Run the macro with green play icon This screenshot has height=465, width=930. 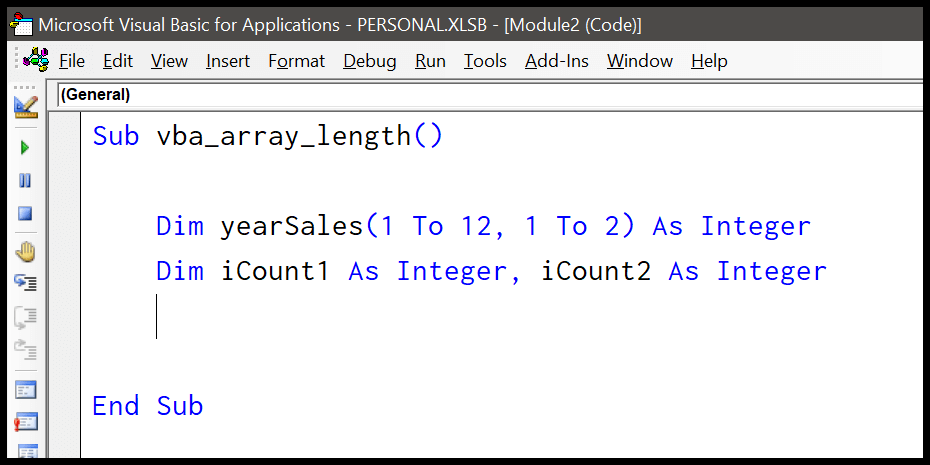[x=26, y=148]
